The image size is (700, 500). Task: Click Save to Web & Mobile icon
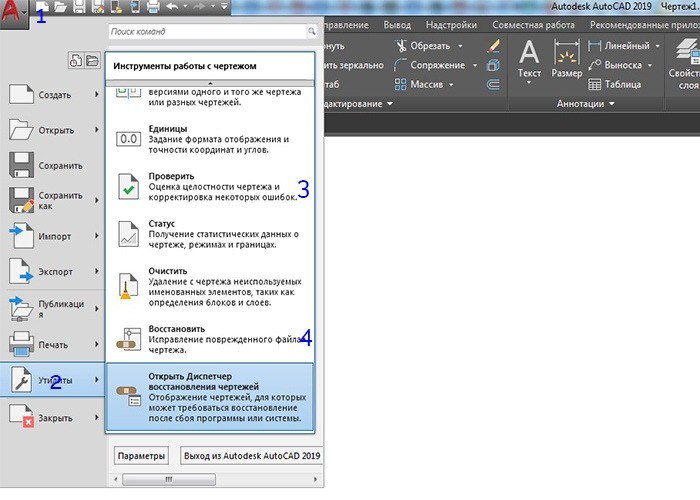[x=134, y=7]
